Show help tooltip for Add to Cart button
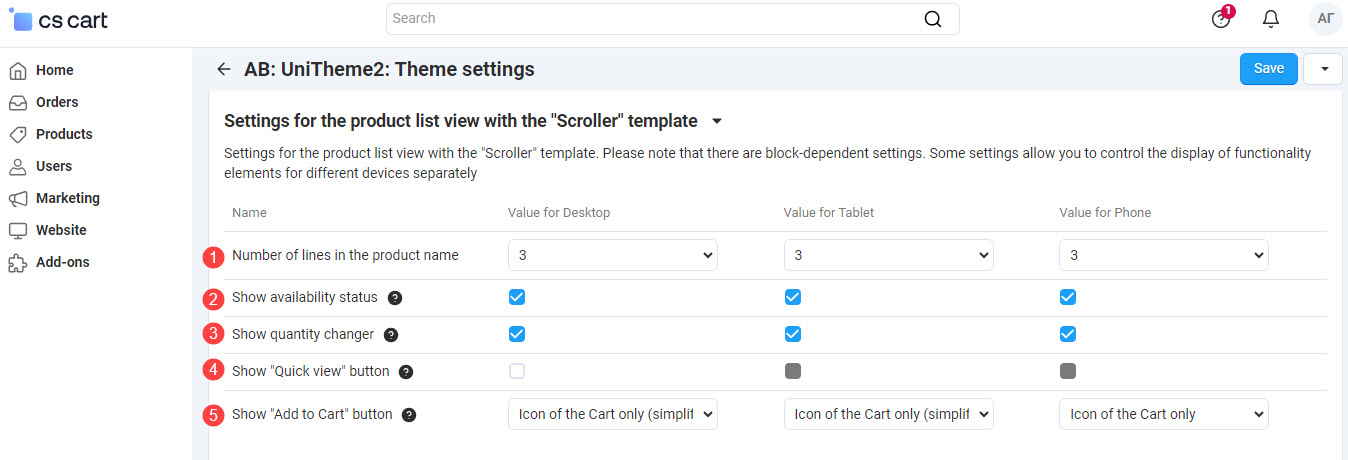The width and height of the screenshot is (1348, 460). 409,414
